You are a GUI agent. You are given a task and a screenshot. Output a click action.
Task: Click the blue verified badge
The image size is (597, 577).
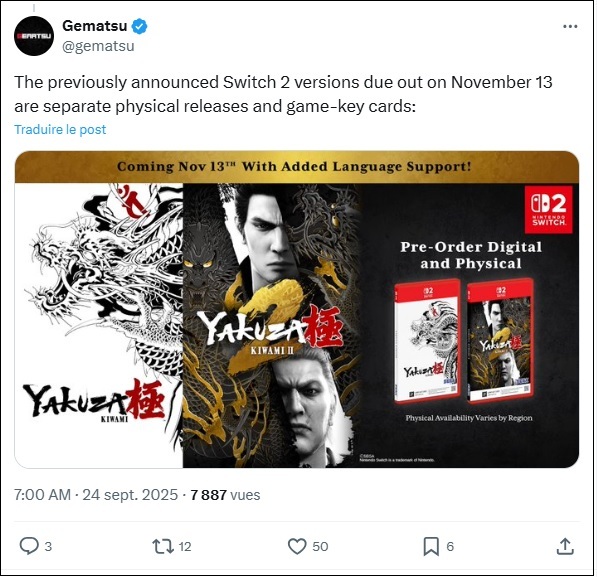(139, 26)
